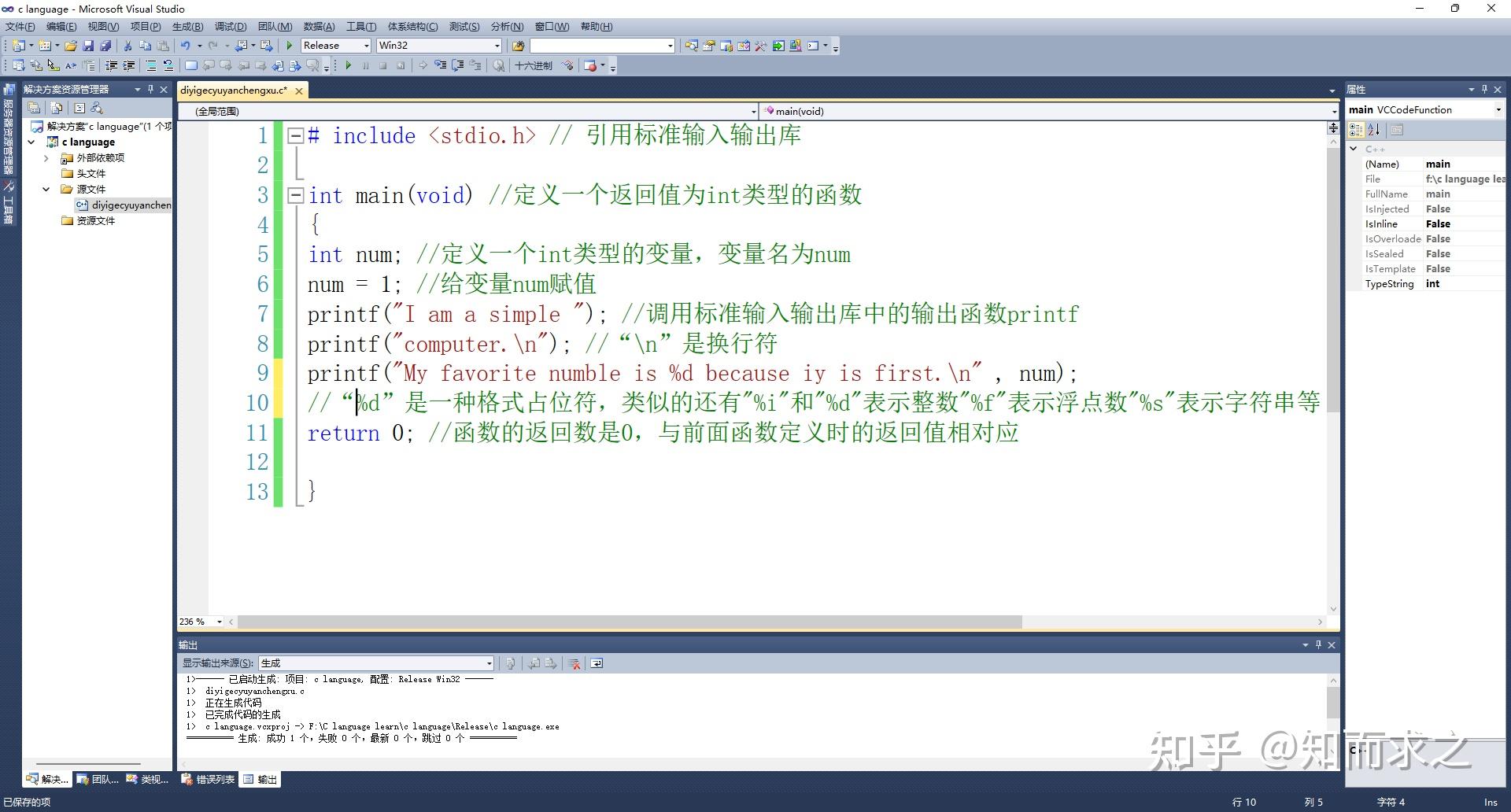Open the 工具(T) menu
The image size is (1511, 812).
point(361,27)
